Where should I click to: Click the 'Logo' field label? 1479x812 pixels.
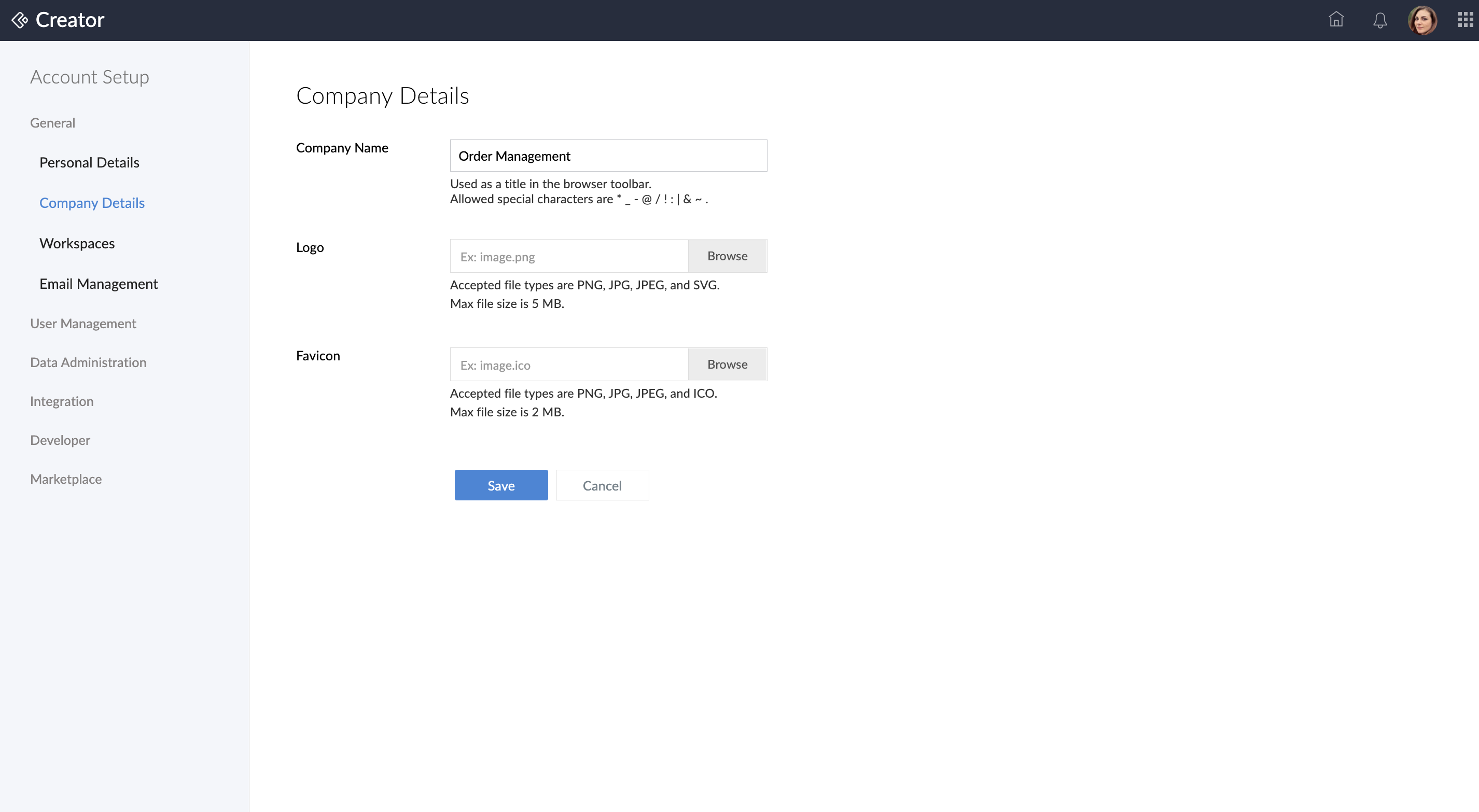click(310, 247)
